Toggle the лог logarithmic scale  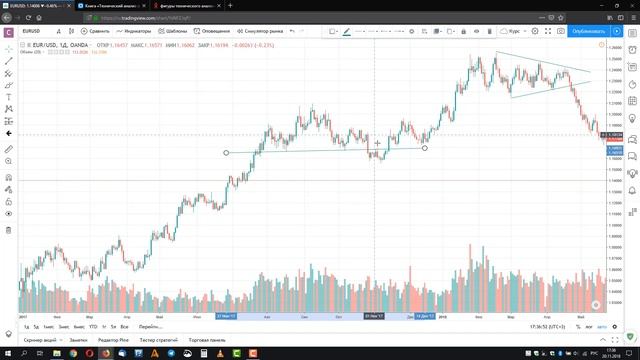(589, 327)
